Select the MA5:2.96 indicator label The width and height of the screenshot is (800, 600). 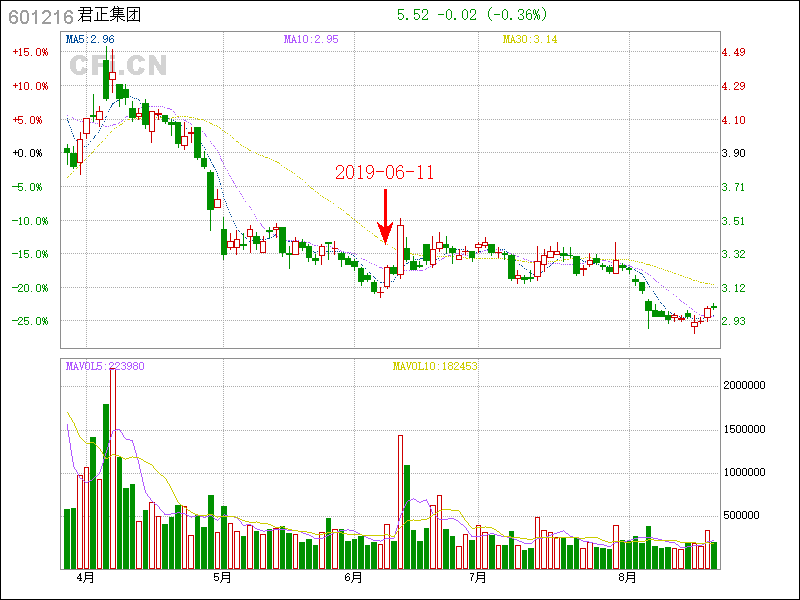point(90,39)
